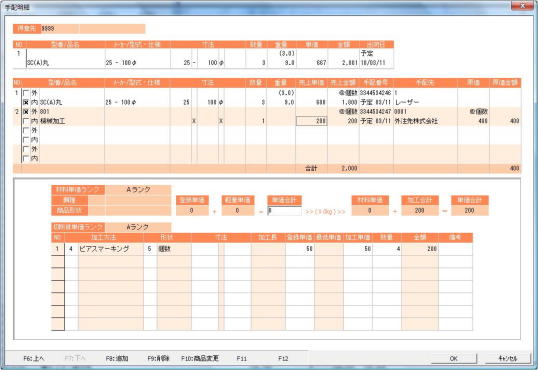Click the F8:追加 function button
The height and width of the screenshot is (370, 538).
point(117,358)
